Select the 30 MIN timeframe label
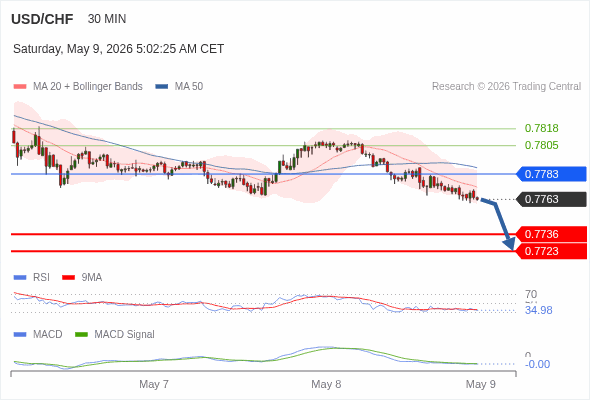The width and height of the screenshot is (590, 400). point(107,19)
